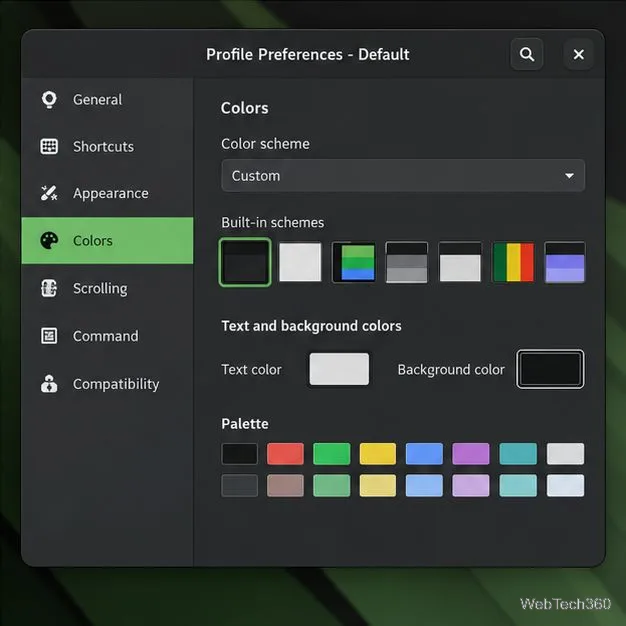Screen dimensions: 626x626
Task: Click the Appearance paintbrush icon
Action: coord(49,193)
